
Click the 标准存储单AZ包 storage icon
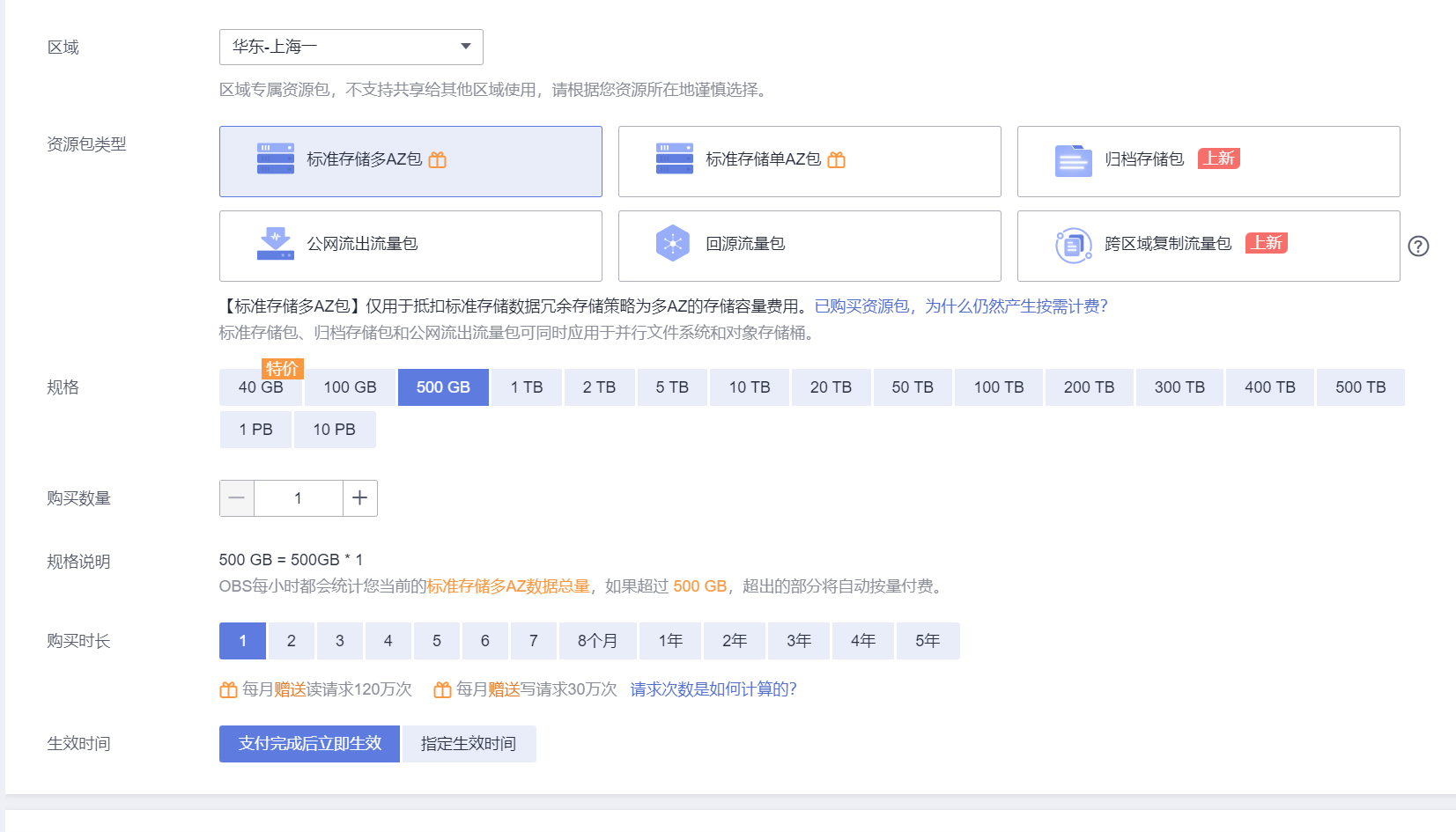tap(674, 159)
